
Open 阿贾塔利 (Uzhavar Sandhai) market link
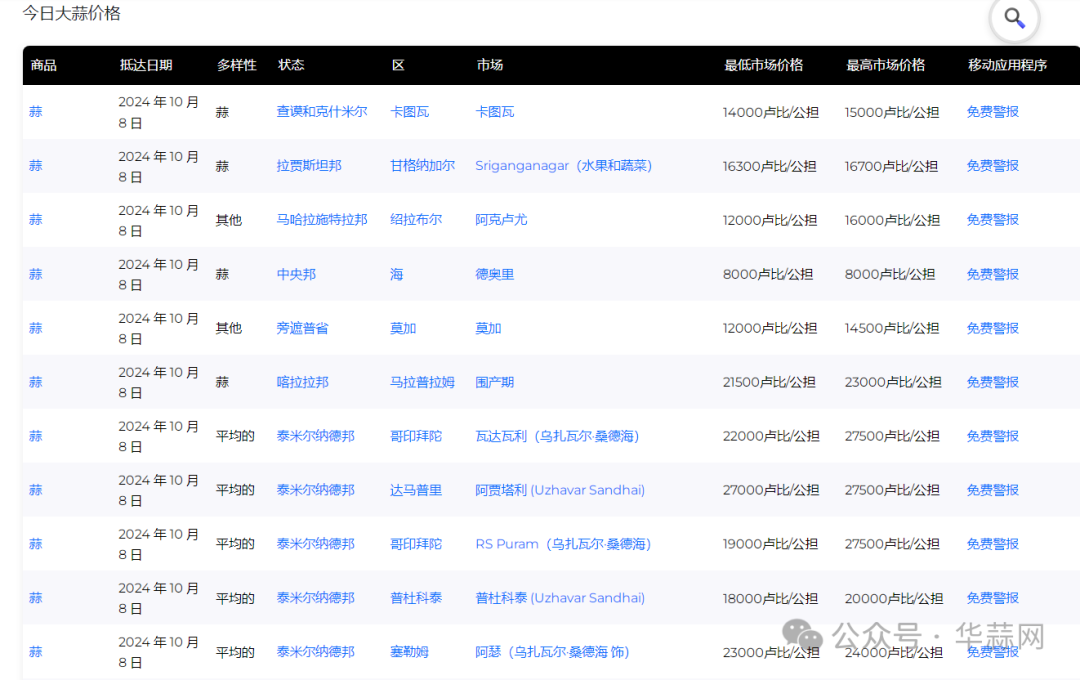(x=560, y=490)
